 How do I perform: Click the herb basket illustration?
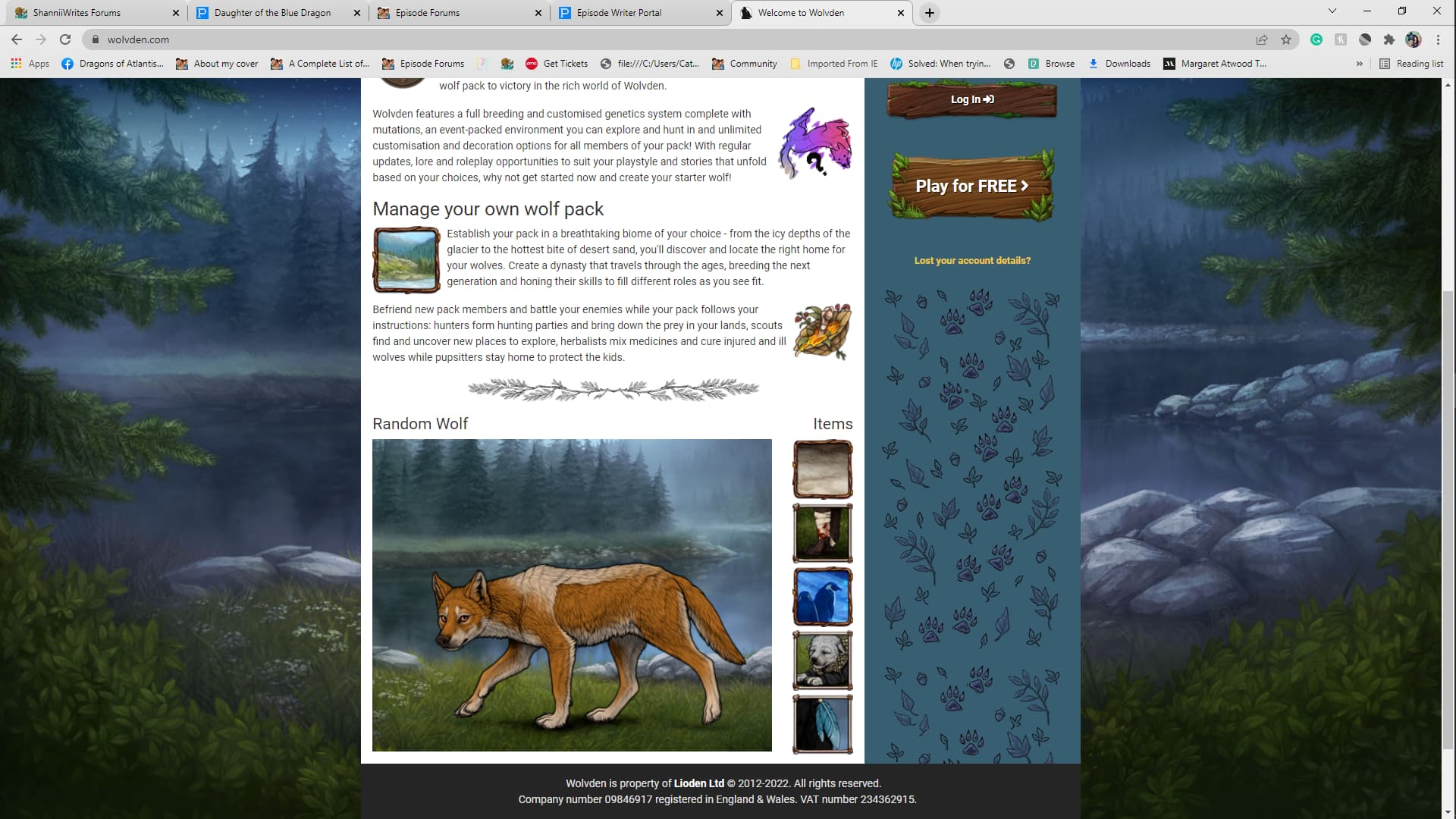[822, 331]
